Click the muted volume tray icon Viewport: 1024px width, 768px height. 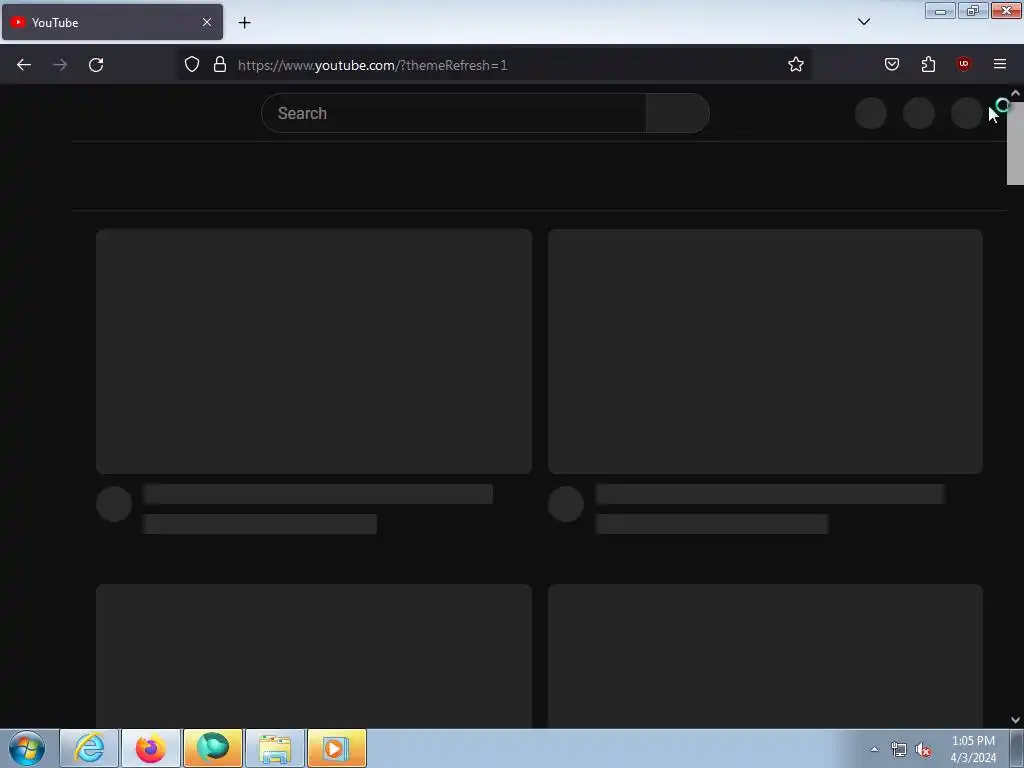pyautogui.click(x=923, y=750)
